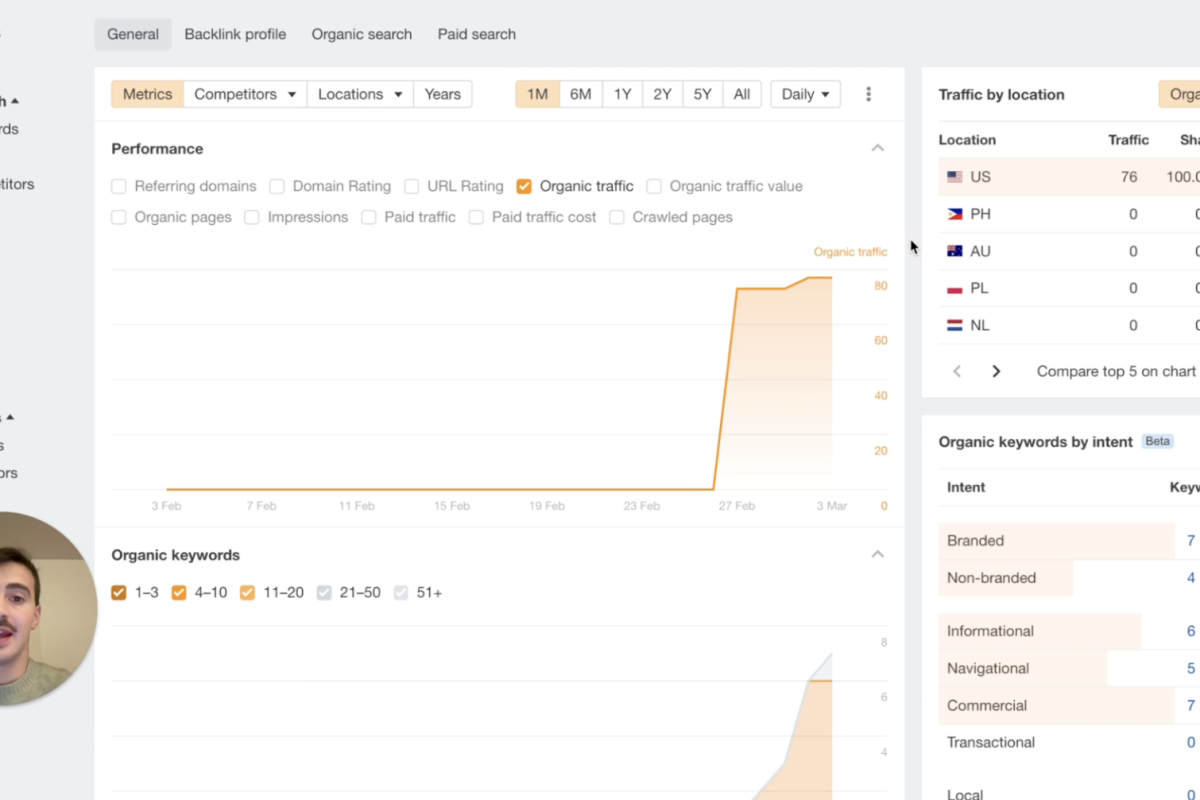Open the Competitors dropdown
Screen dimensions: 1200x800
[x=245, y=94]
